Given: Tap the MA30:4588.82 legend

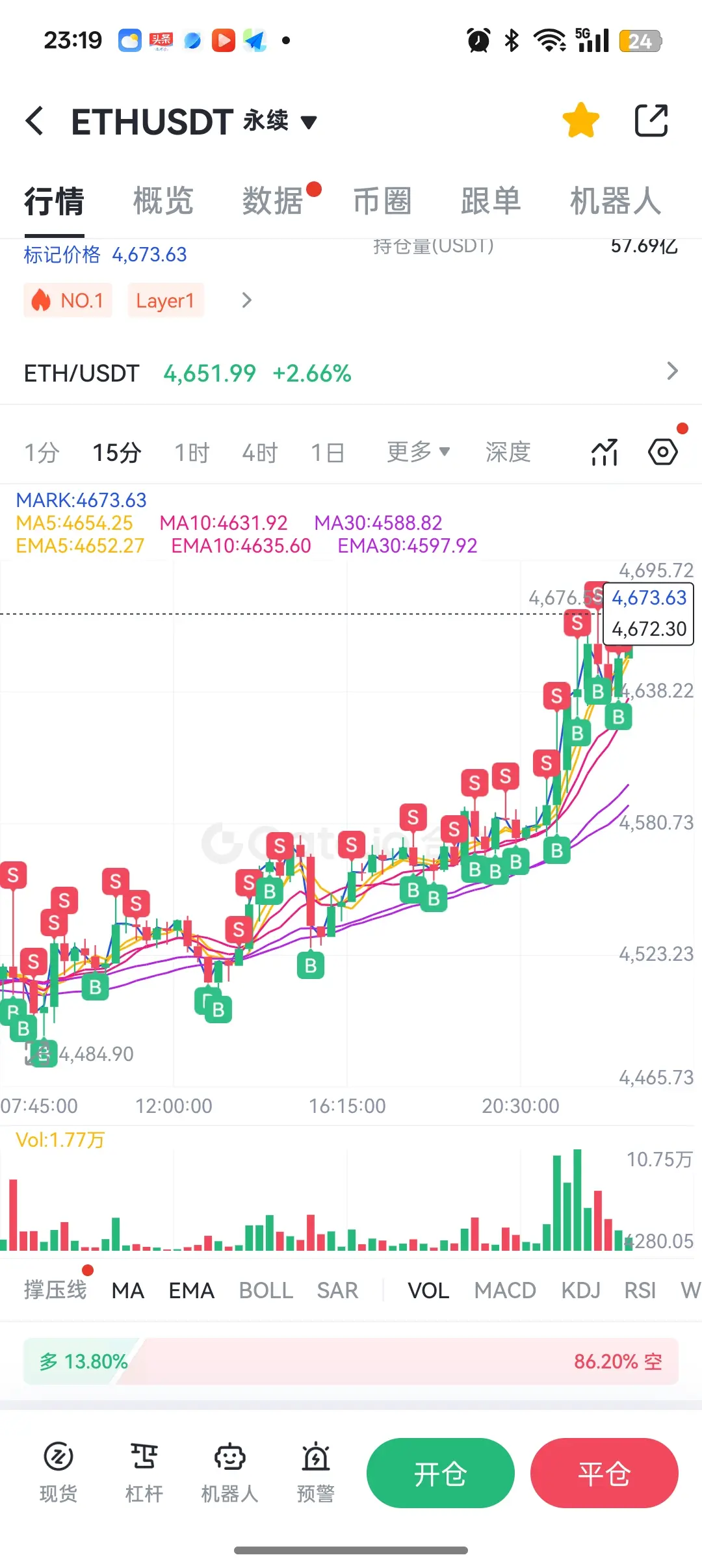Looking at the screenshot, I should [x=378, y=523].
